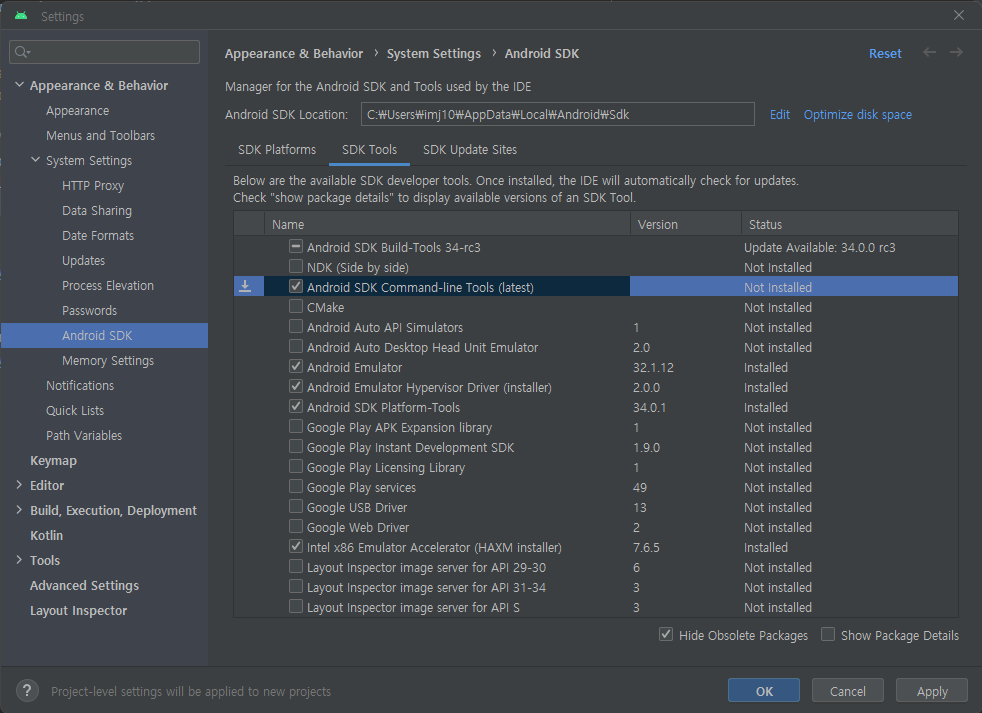The height and width of the screenshot is (713, 982).
Task: Click the download icon beside Command-line Tools
Action: (246, 286)
